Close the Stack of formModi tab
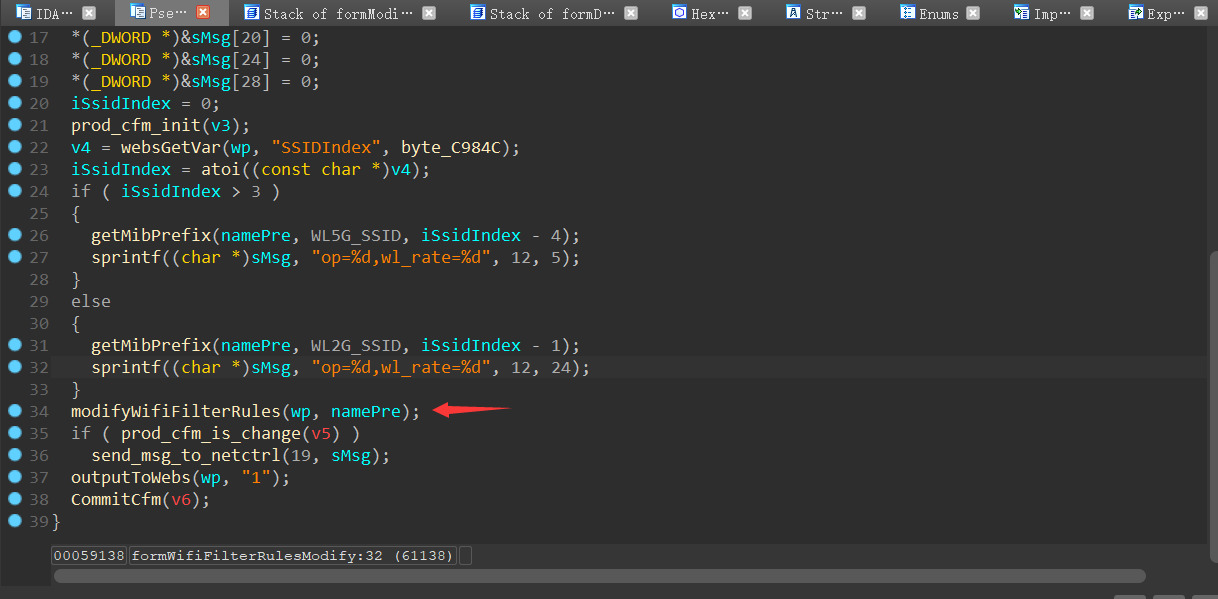 tap(429, 13)
